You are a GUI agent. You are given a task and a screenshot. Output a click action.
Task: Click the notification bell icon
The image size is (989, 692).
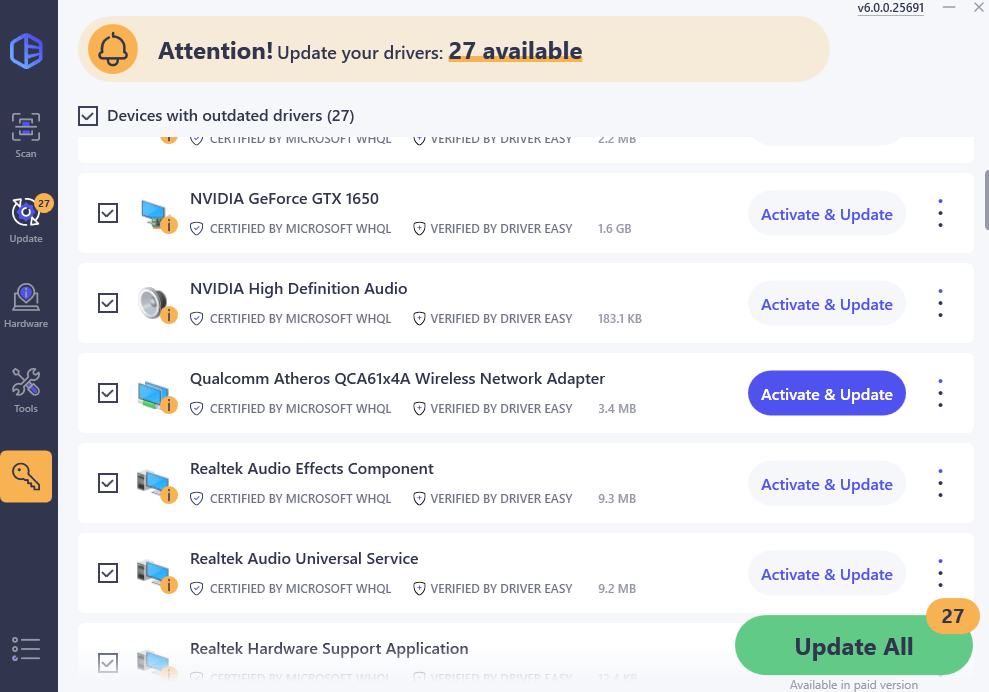point(113,49)
